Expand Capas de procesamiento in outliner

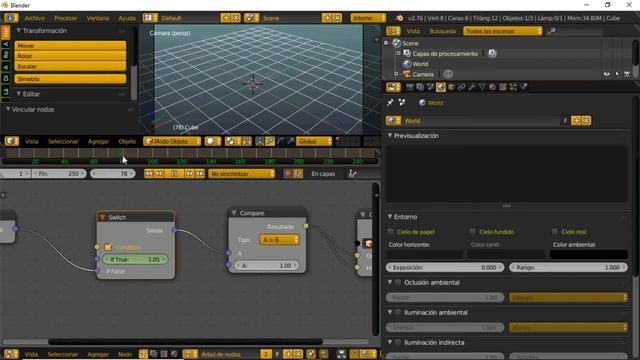pos(399,53)
